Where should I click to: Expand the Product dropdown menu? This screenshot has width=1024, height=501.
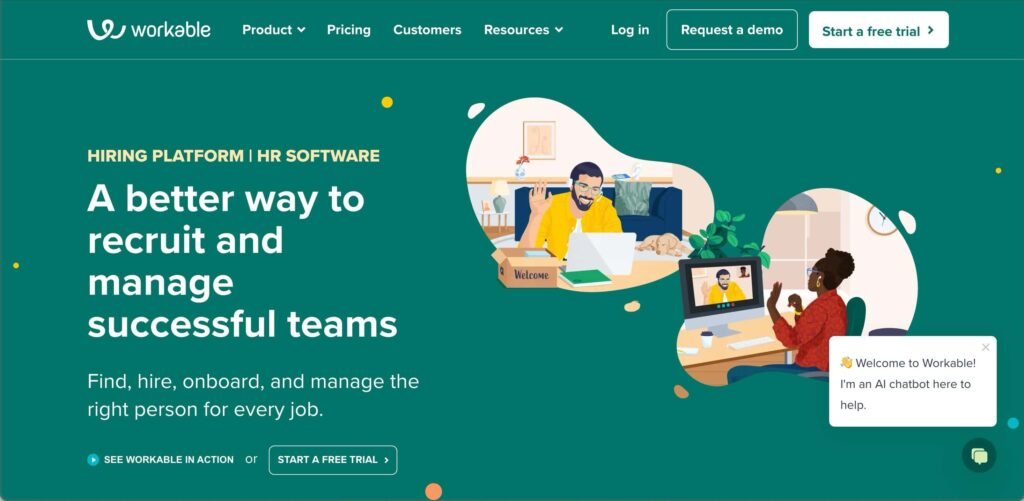click(x=274, y=30)
